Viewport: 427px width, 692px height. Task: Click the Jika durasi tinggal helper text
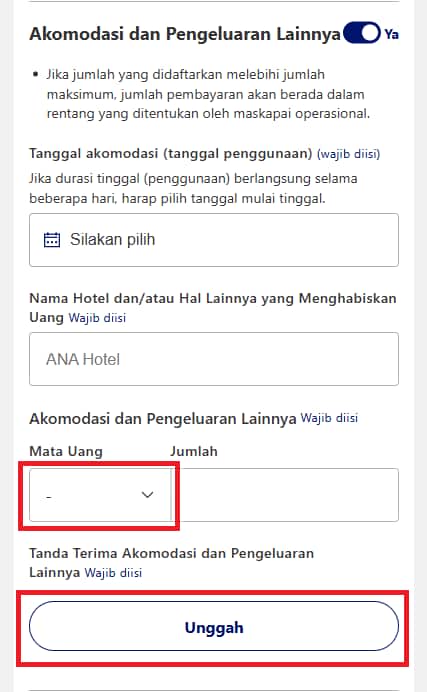[193, 188]
